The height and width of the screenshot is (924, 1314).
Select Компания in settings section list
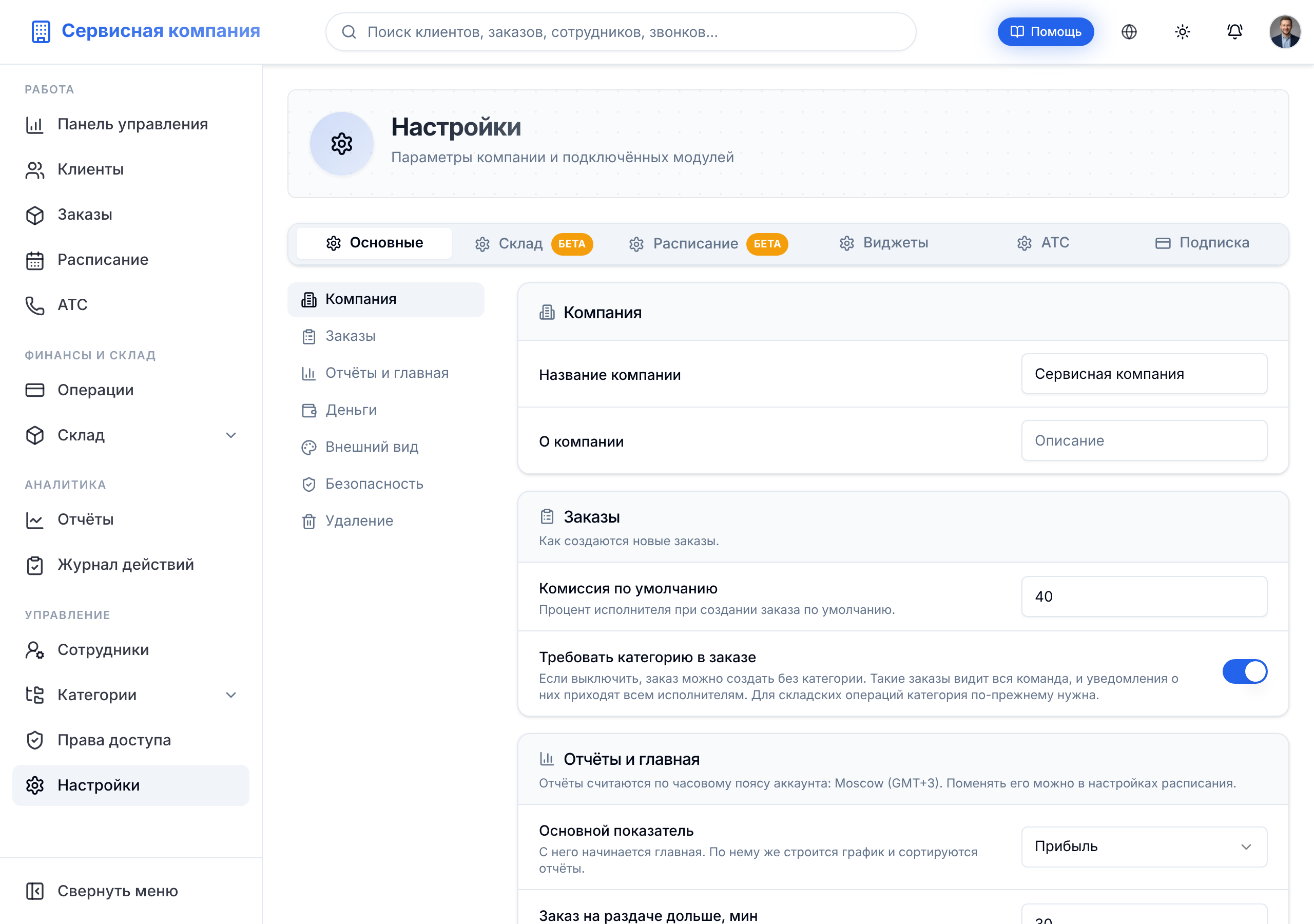(x=385, y=299)
